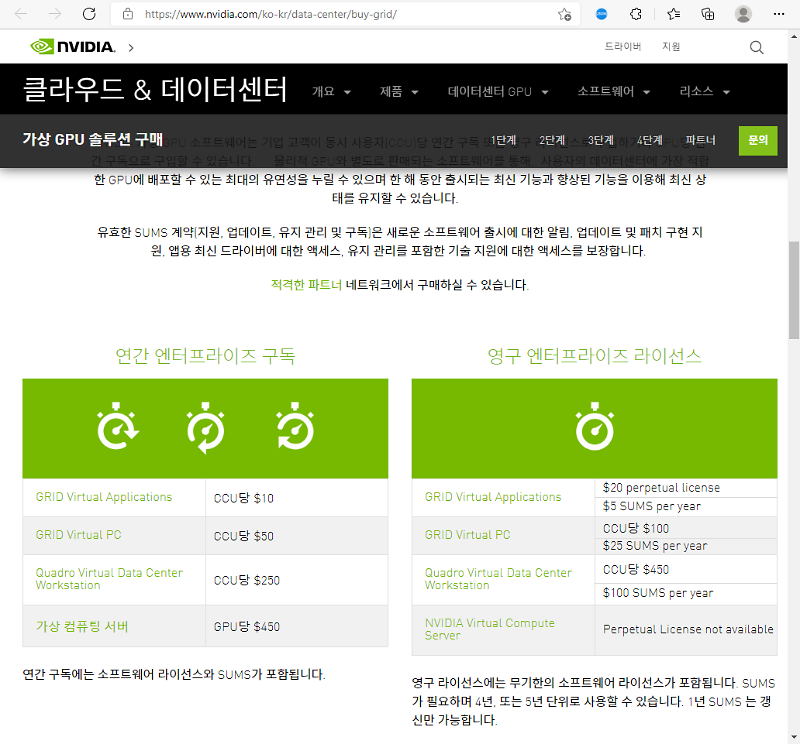Image resolution: width=800 pixels, height=744 pixels.
Task: Expand the 소프트웨어 dropdown menu
Action: (613, 92)
